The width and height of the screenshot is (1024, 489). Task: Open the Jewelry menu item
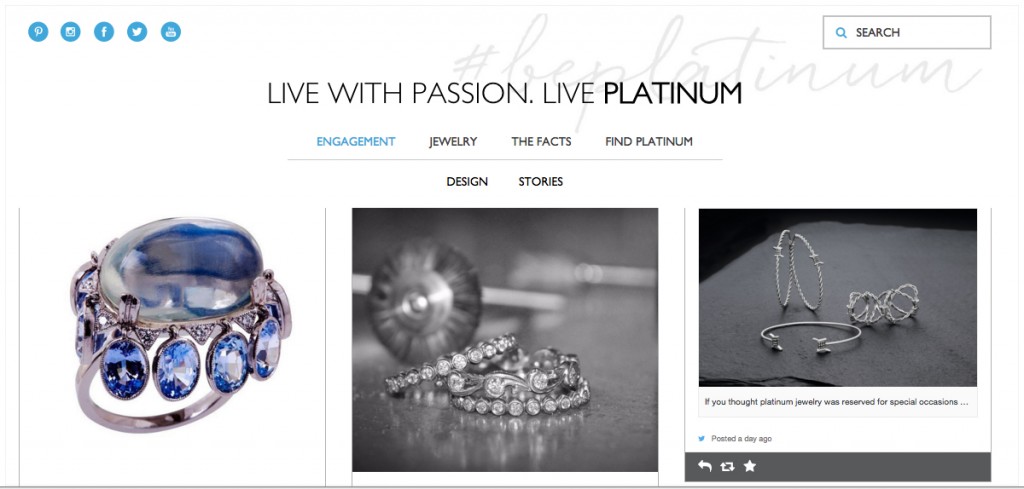pyautogui.click(x=453, y=142)
